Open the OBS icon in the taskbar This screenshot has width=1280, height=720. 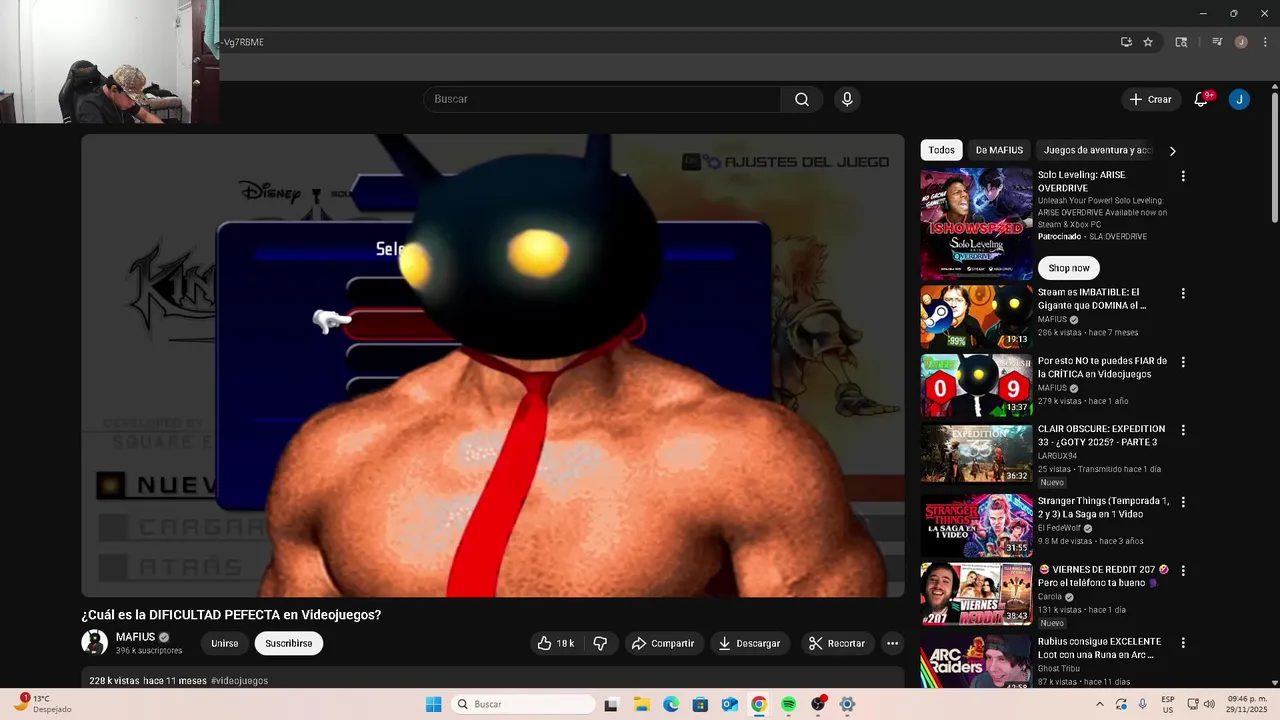point(818,704)
